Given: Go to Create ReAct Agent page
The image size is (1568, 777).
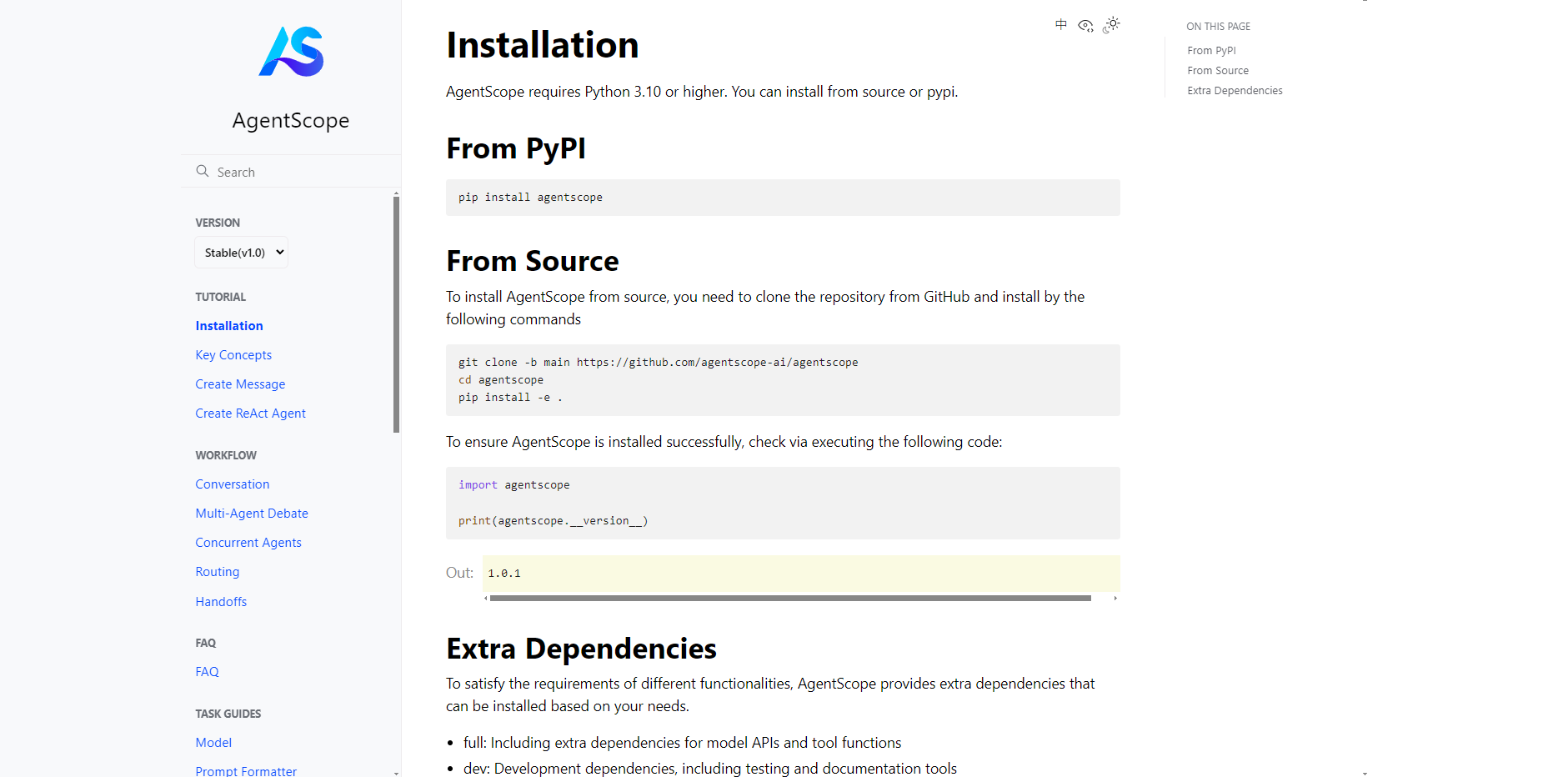Looking at the screenshot, I should pyautogui.click(x=250, y=414).
